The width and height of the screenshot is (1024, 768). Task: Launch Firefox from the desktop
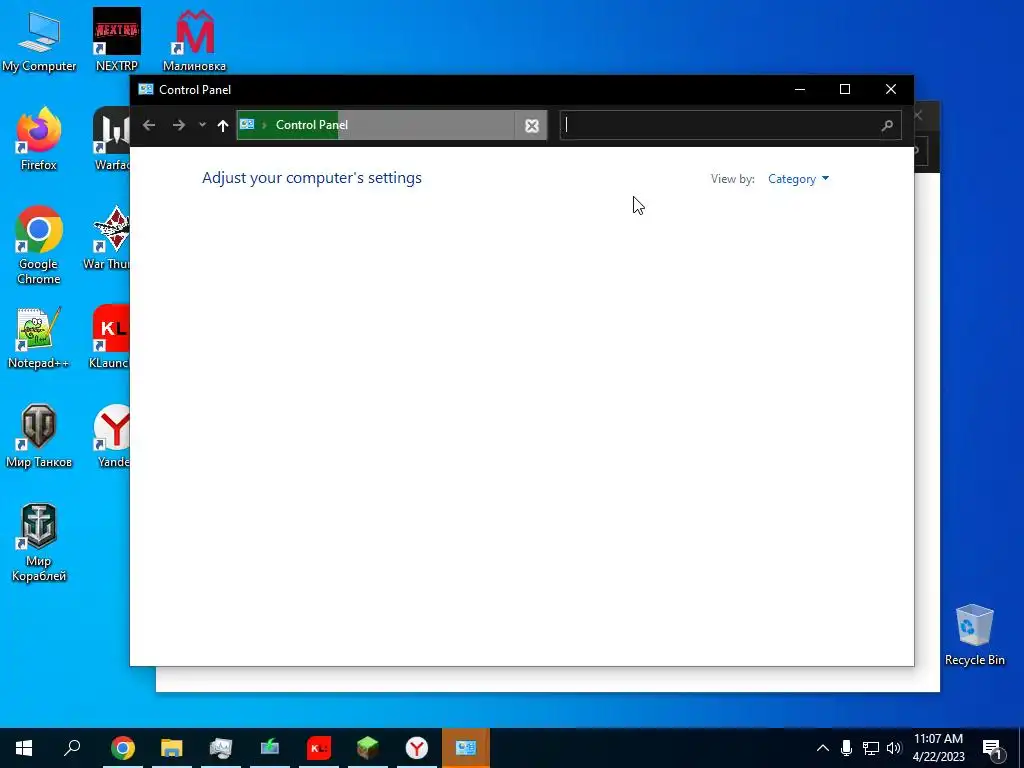click(x=39, y=139)
